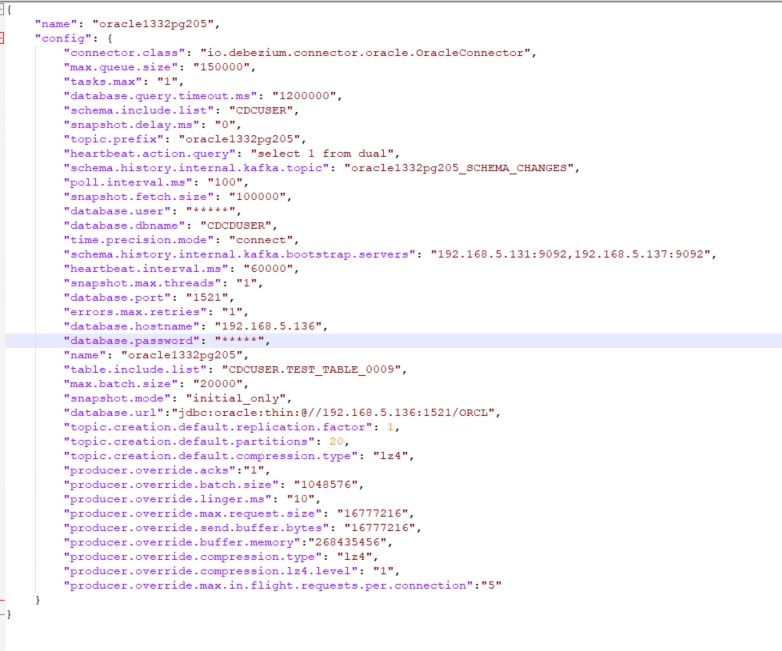
Task: Select the value "100000"
Action: pos(257,197)
